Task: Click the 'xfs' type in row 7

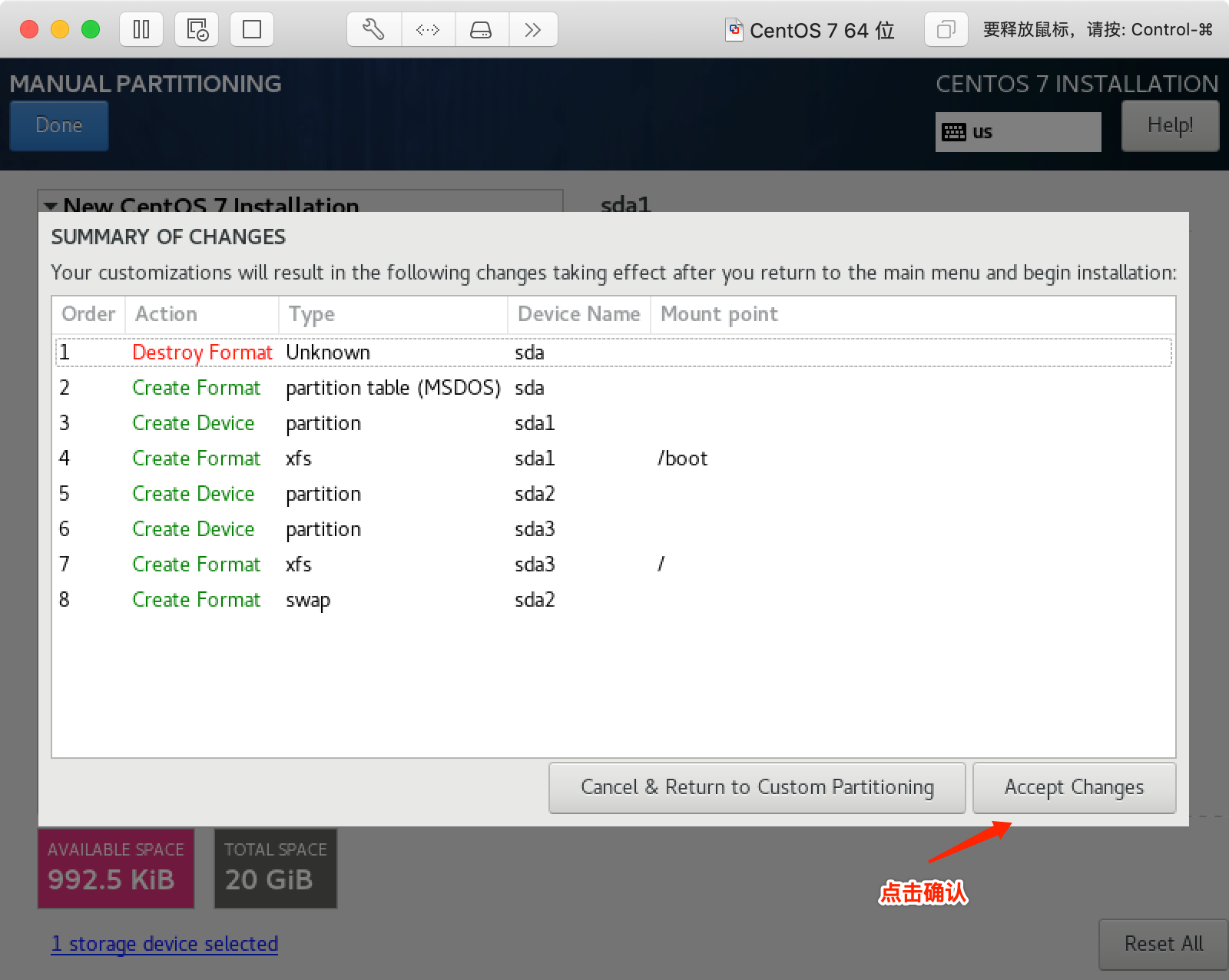Action: coord(298,564)
